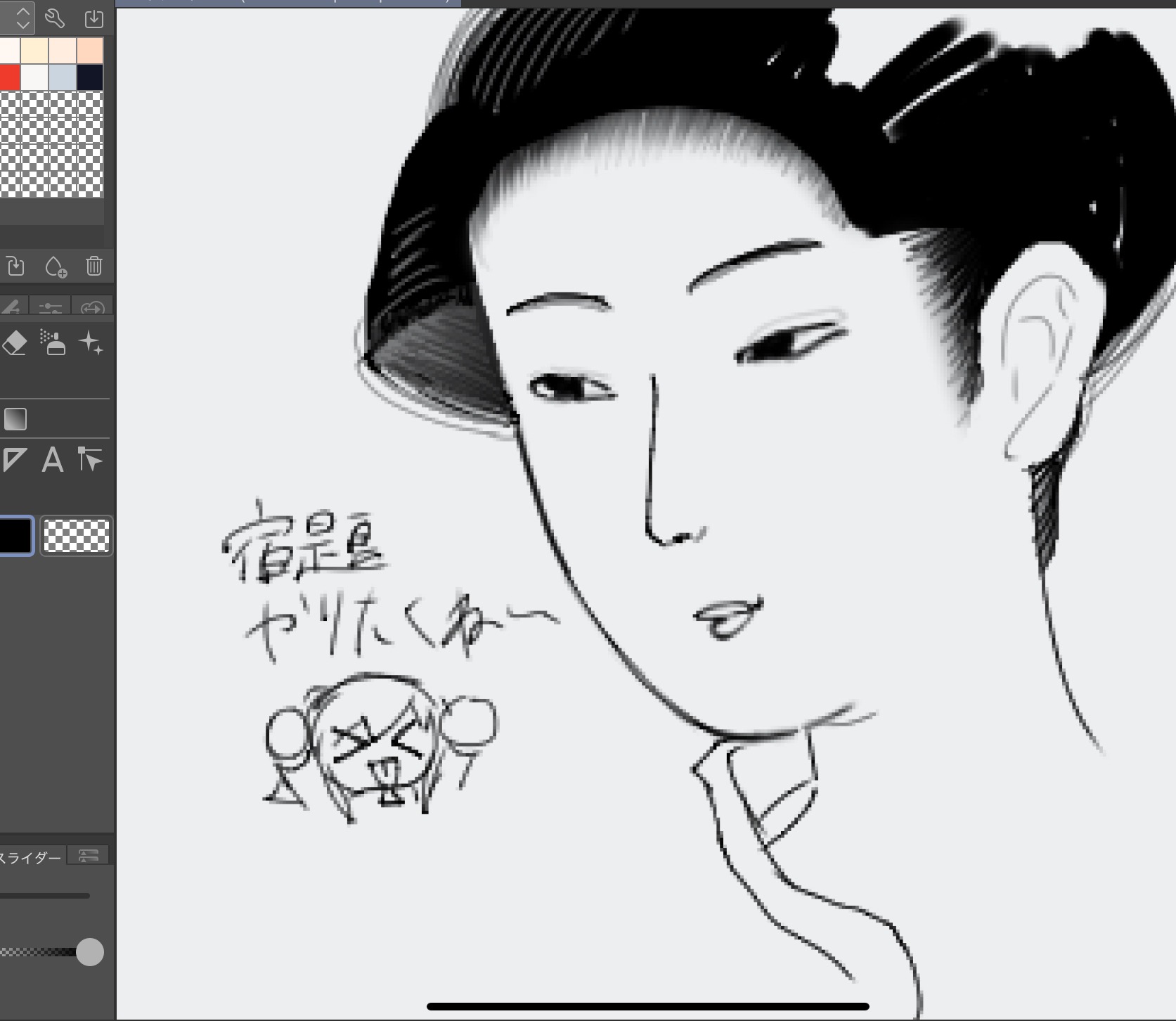This screenshot has width=1176, height=1021.
Task: Choose the dark navy color swatch
Action: 90,77
